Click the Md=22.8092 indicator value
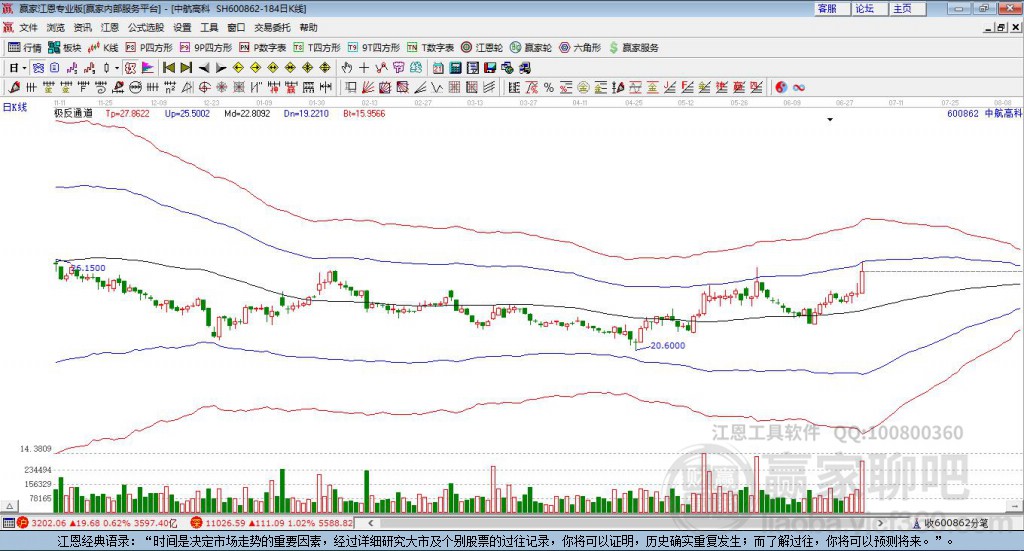This screenshot has width=1024, height=551. 247,113
